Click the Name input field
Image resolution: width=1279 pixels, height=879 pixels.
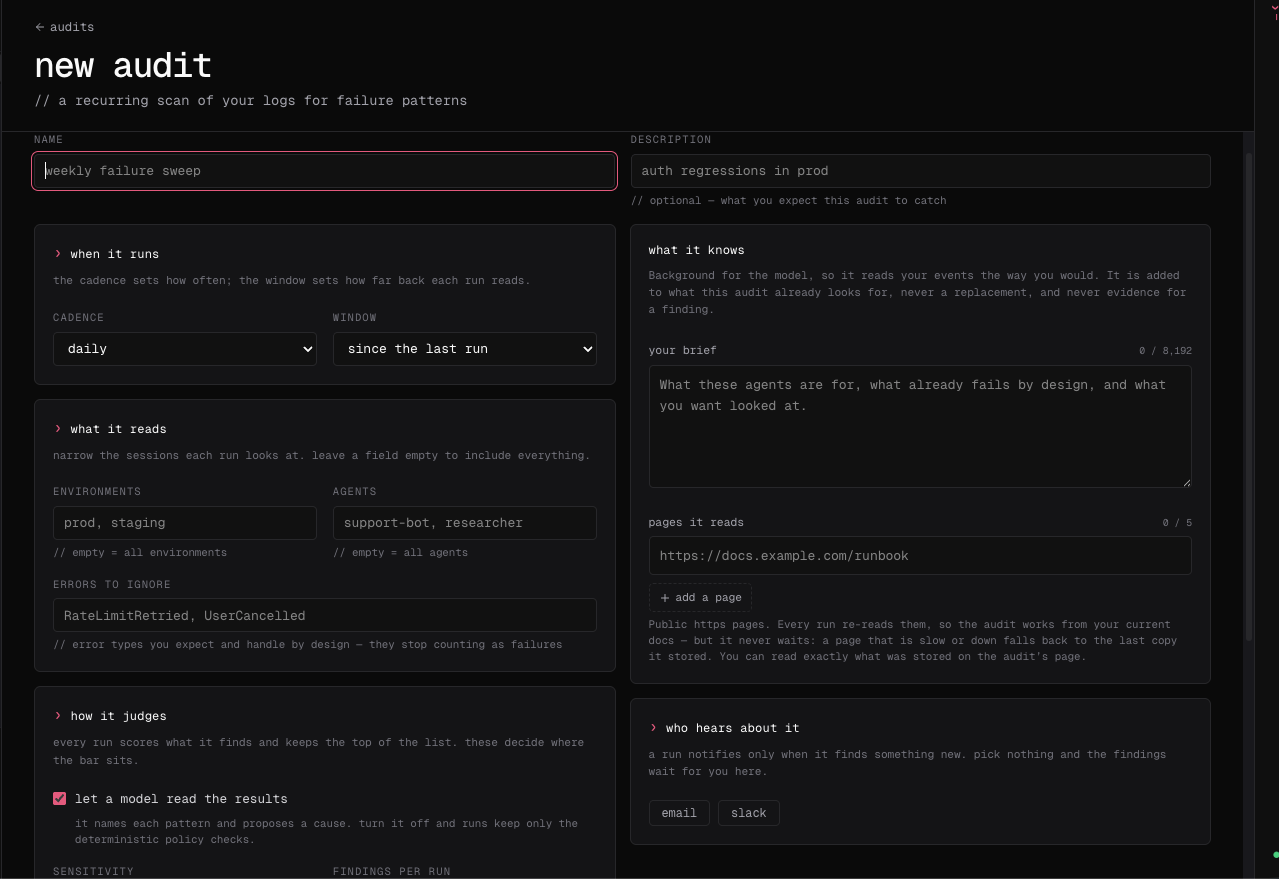(325, 171)
